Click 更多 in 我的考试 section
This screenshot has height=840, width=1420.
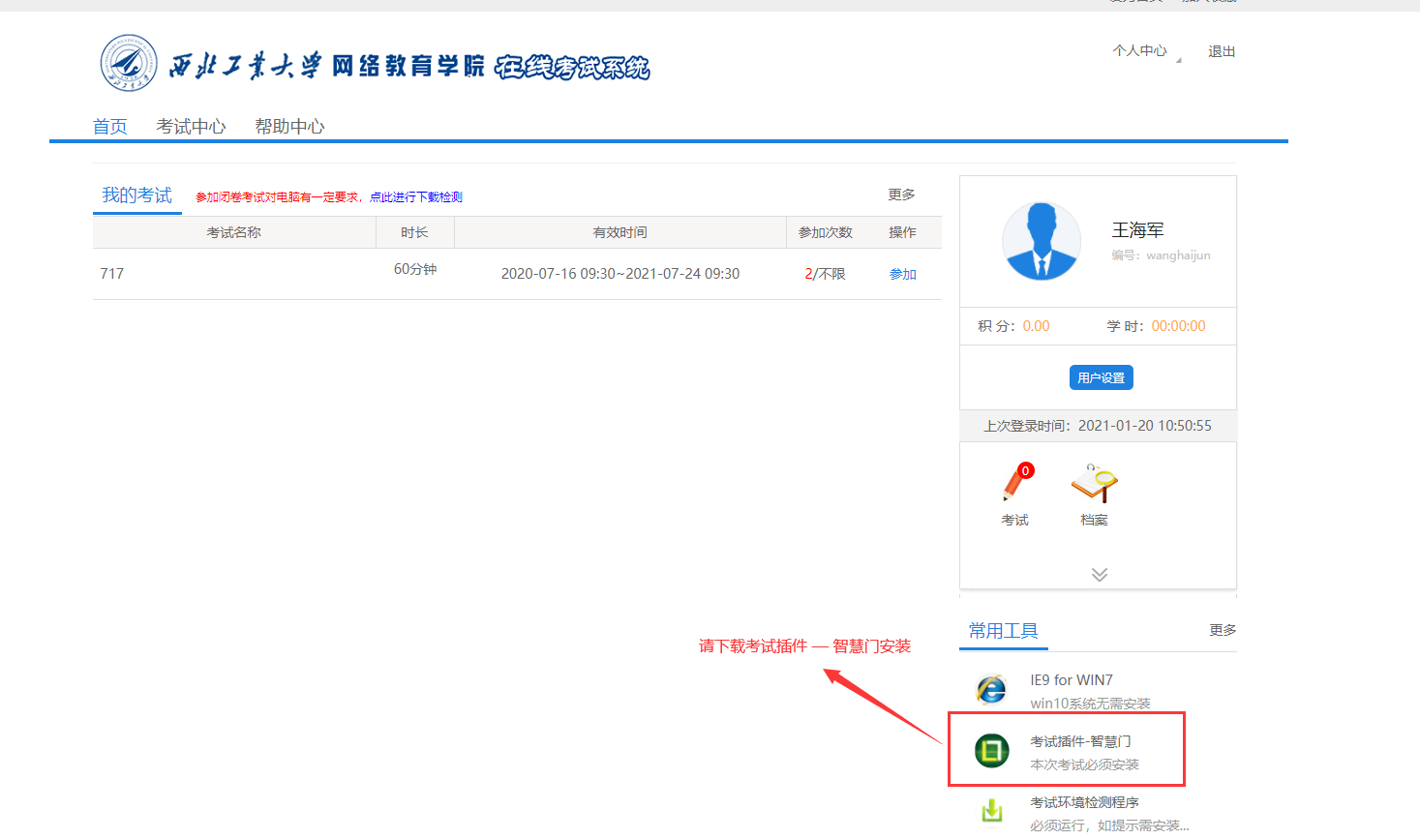coord(901,195)
